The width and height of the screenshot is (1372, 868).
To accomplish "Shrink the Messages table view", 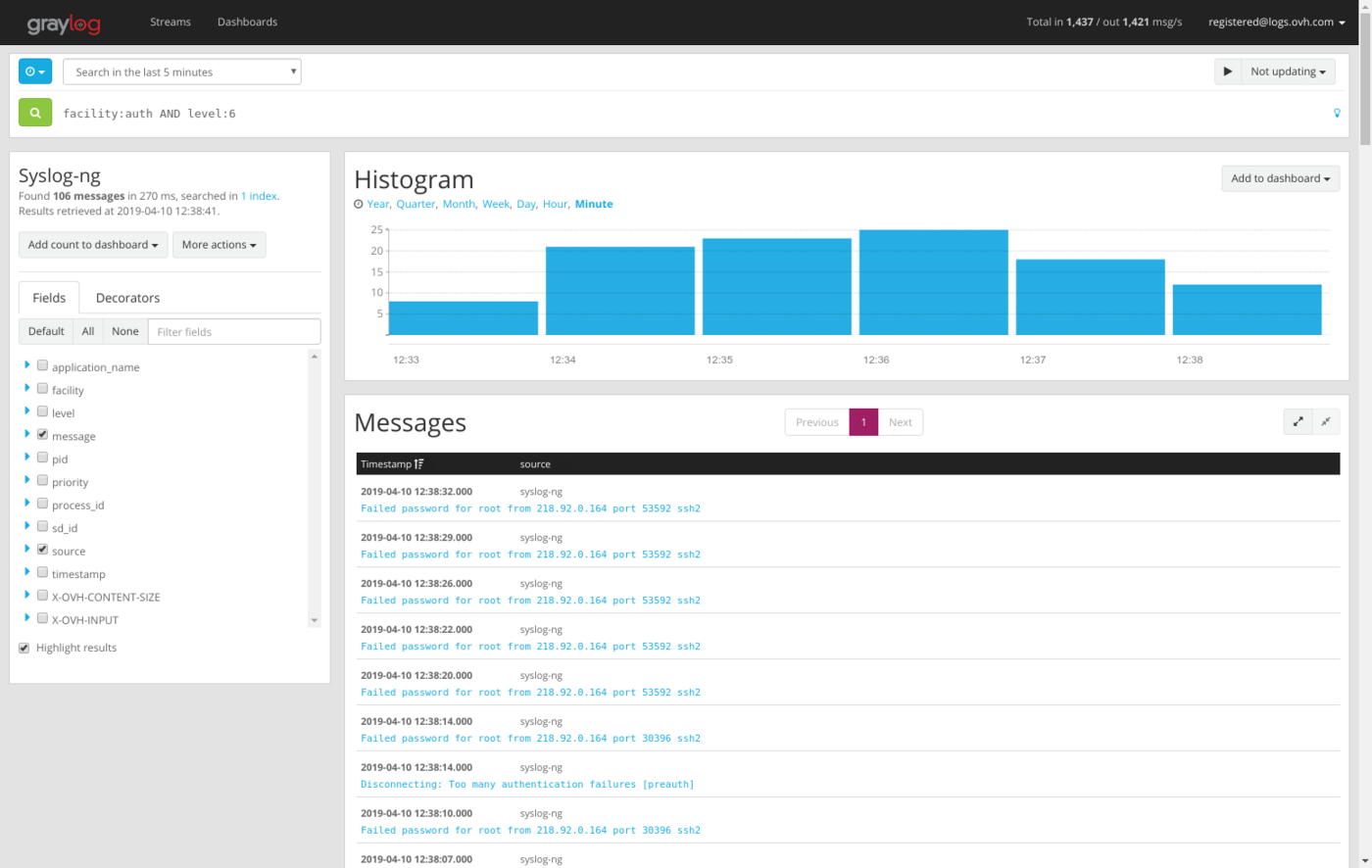I will pos(1326,421).
